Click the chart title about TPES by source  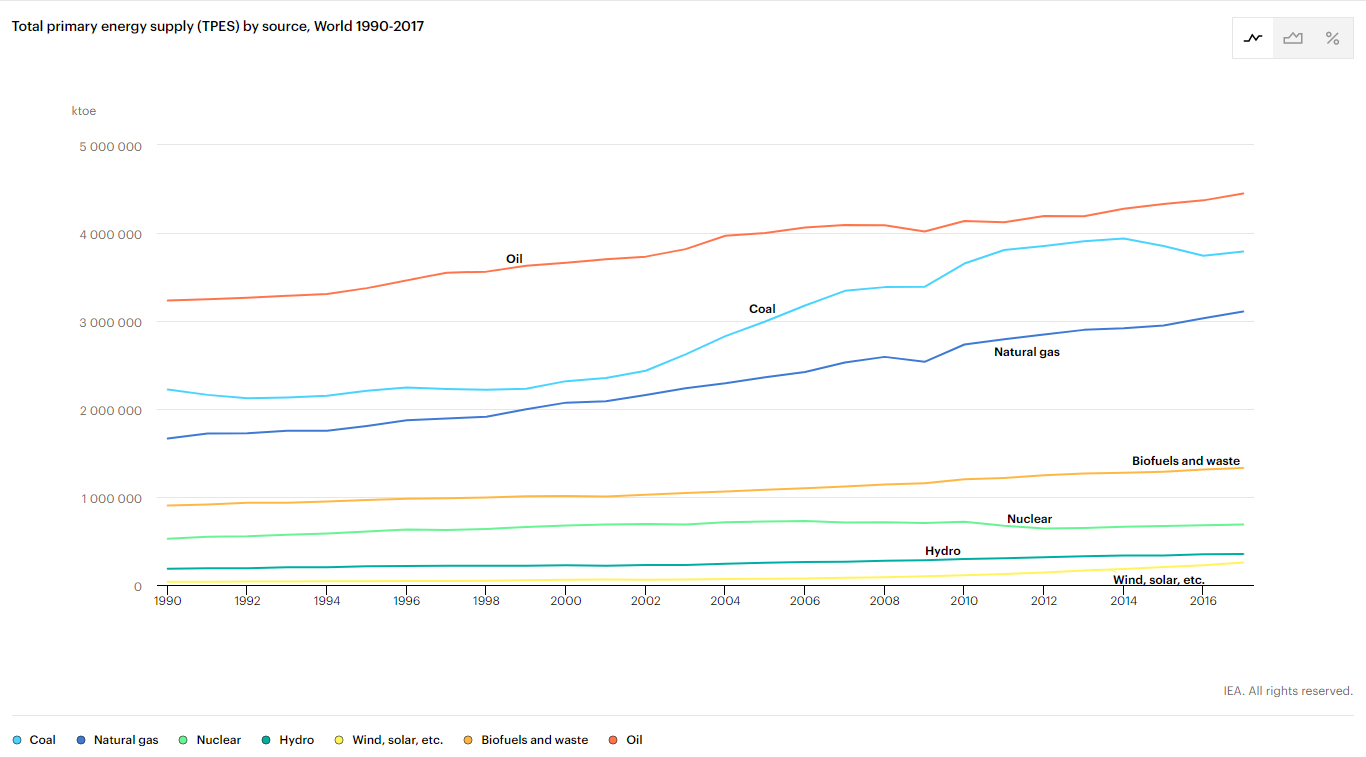pos(218,26)
